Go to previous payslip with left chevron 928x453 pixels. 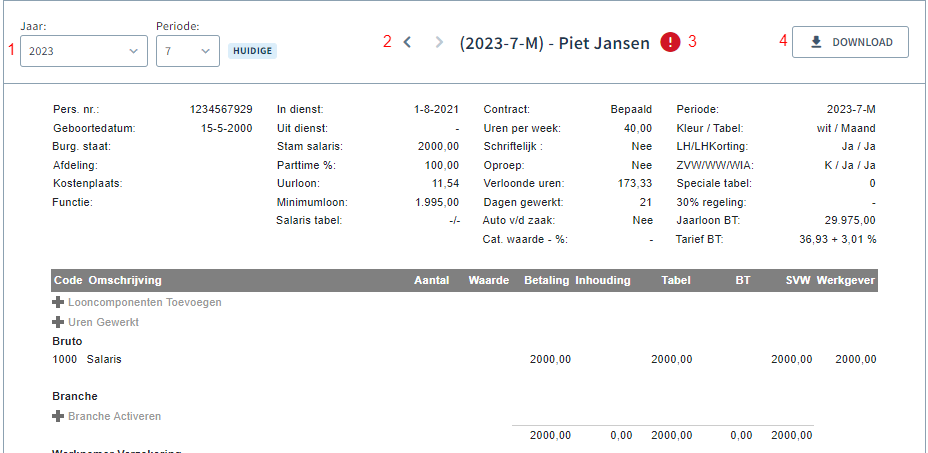click(x=407, y=42)
